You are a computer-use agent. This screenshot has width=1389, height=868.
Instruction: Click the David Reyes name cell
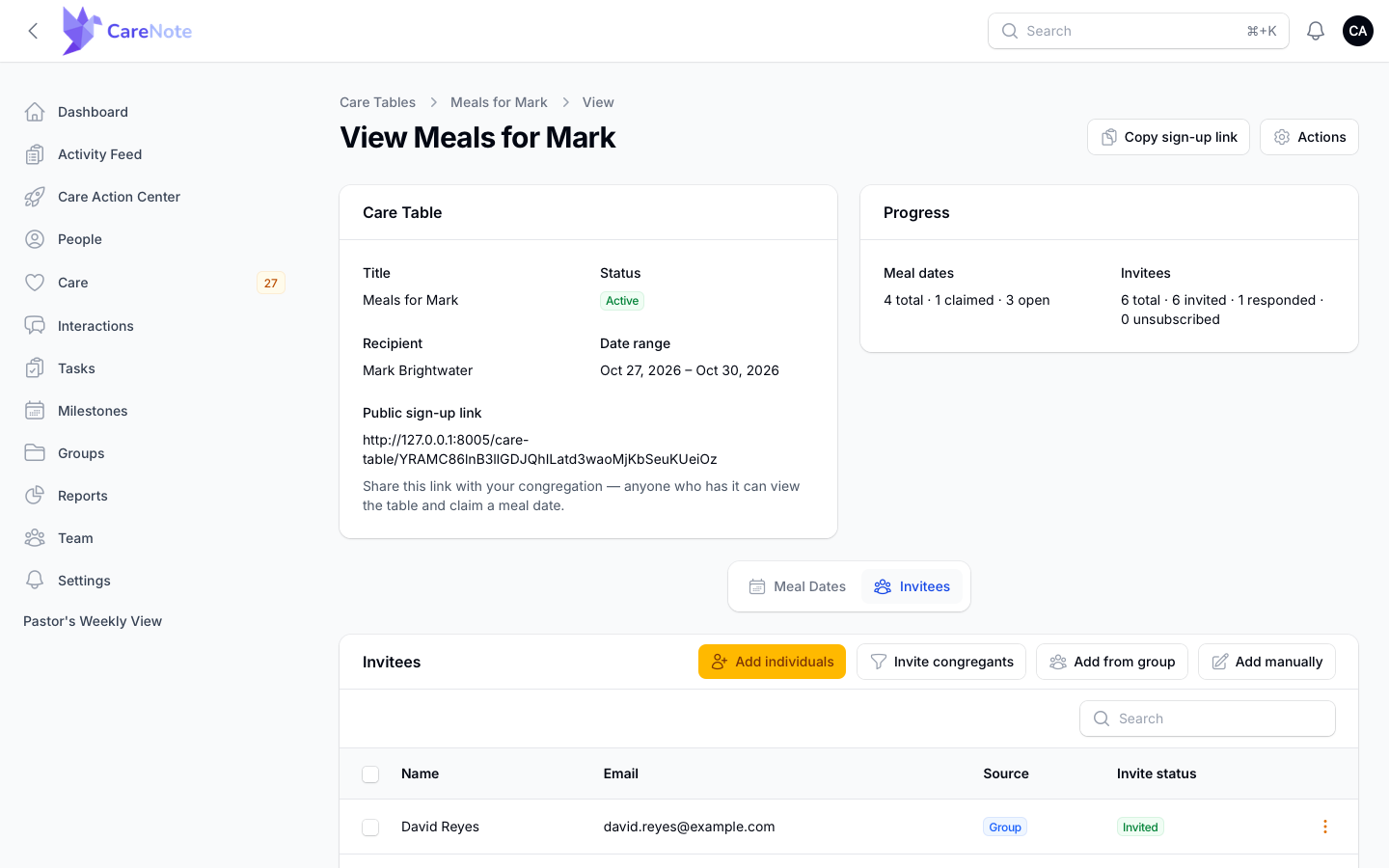tap(440, 827)
